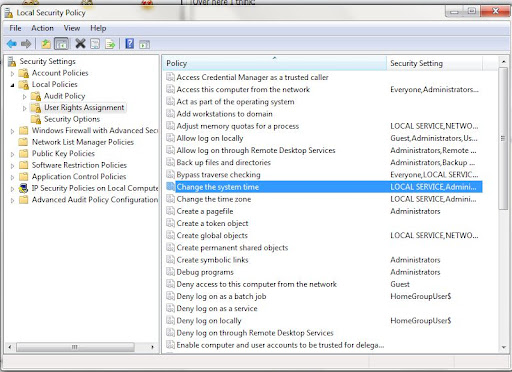Click the Audit Policy folder icon
This screenshot has height=372, width=512.
coord(36,96)
